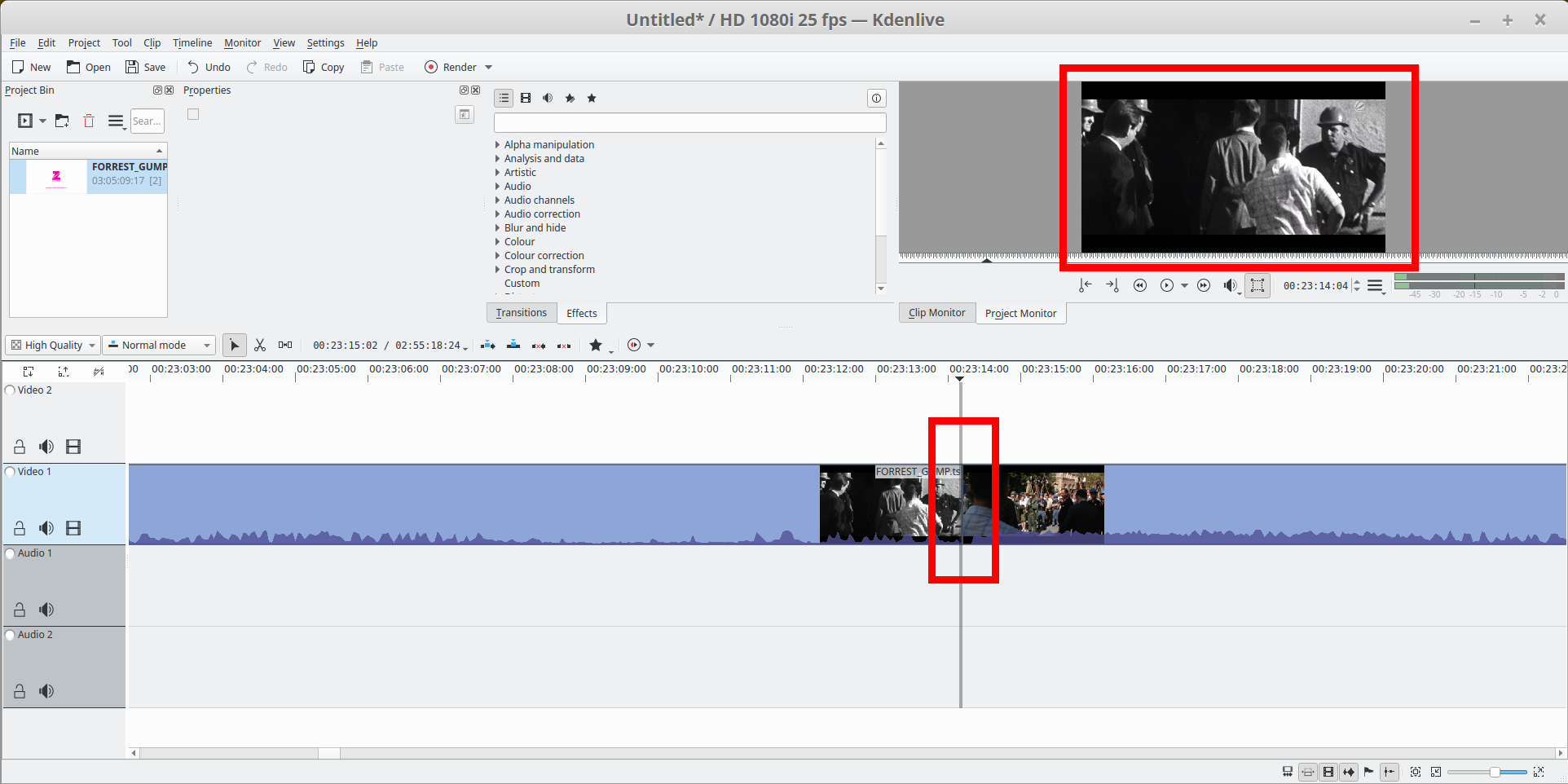
Task: Show main effects list view
Action: point(504,98)
